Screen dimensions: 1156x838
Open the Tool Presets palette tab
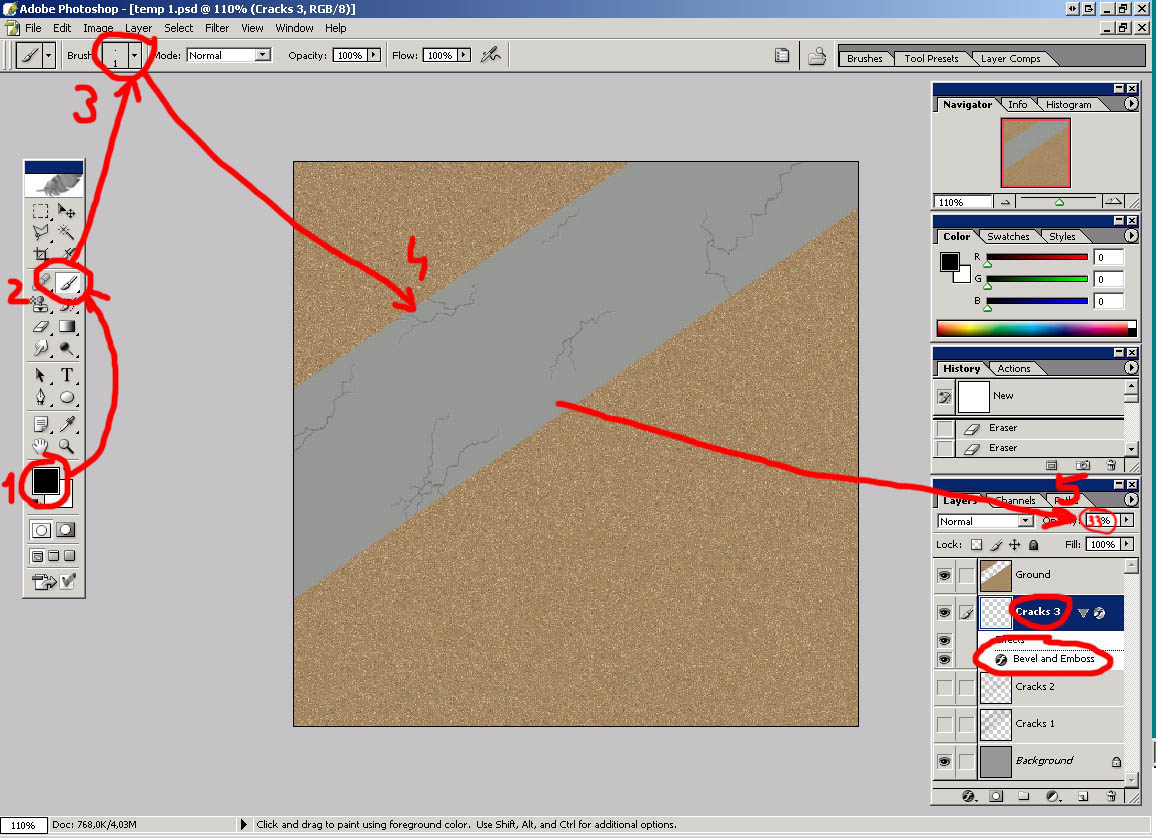click(x=931, y=58)
